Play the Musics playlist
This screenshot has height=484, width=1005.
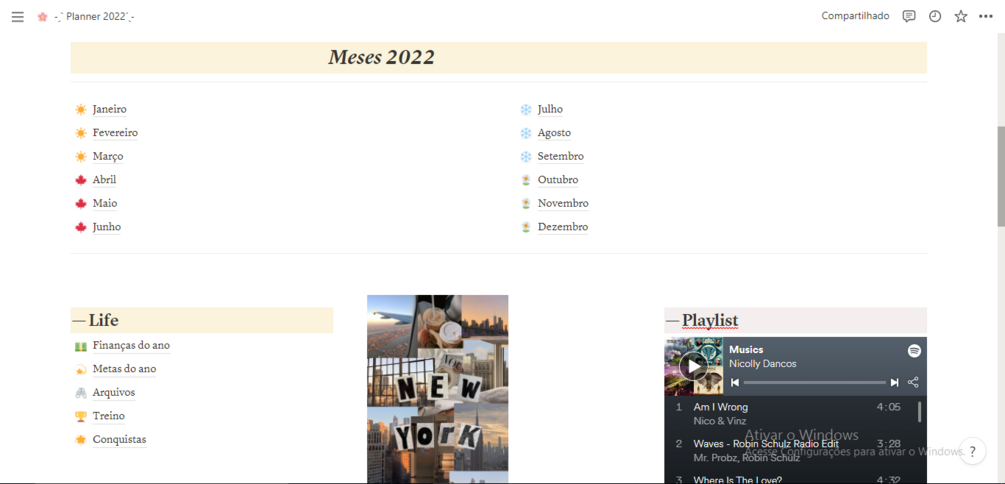click(x=694, y=366)
